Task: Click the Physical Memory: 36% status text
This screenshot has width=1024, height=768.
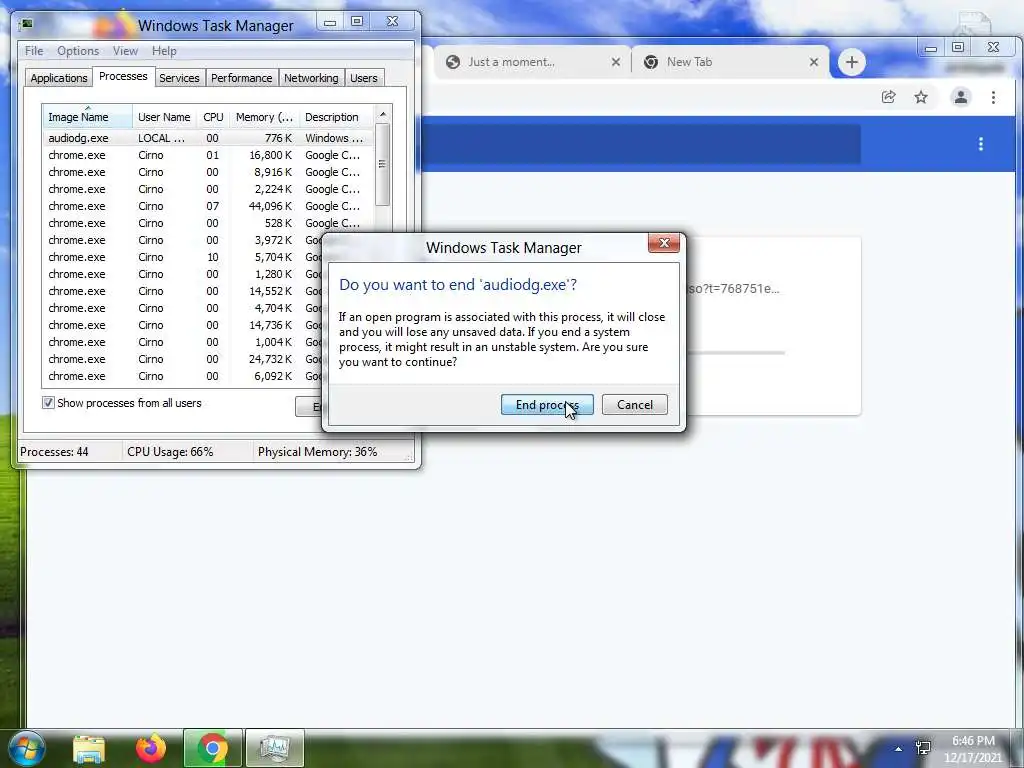Action: click(x=317, y=451)
